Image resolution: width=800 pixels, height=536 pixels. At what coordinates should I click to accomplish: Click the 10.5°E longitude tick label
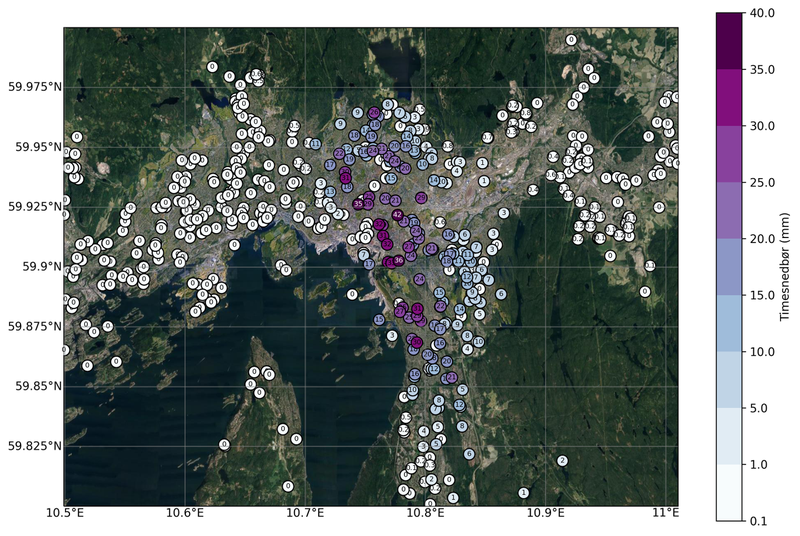[65, 515]
